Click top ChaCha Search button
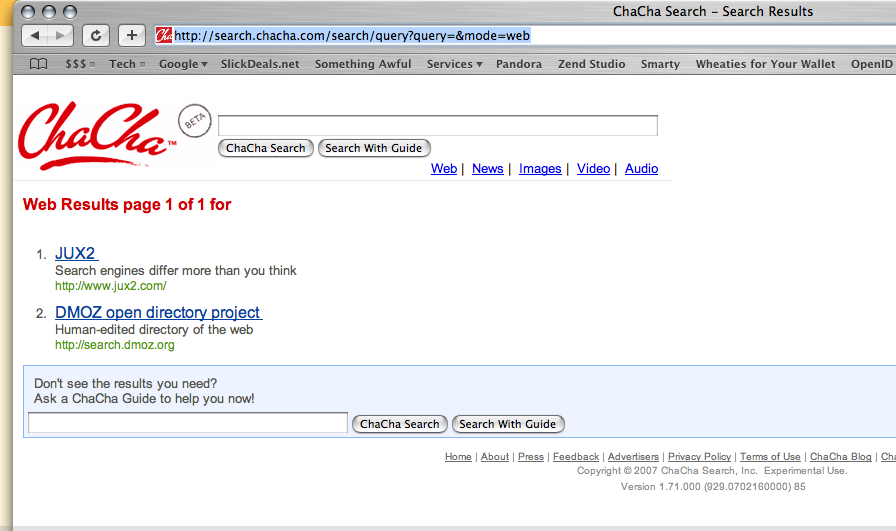Viewport: 896px width, 531px height. click(266, 148)
